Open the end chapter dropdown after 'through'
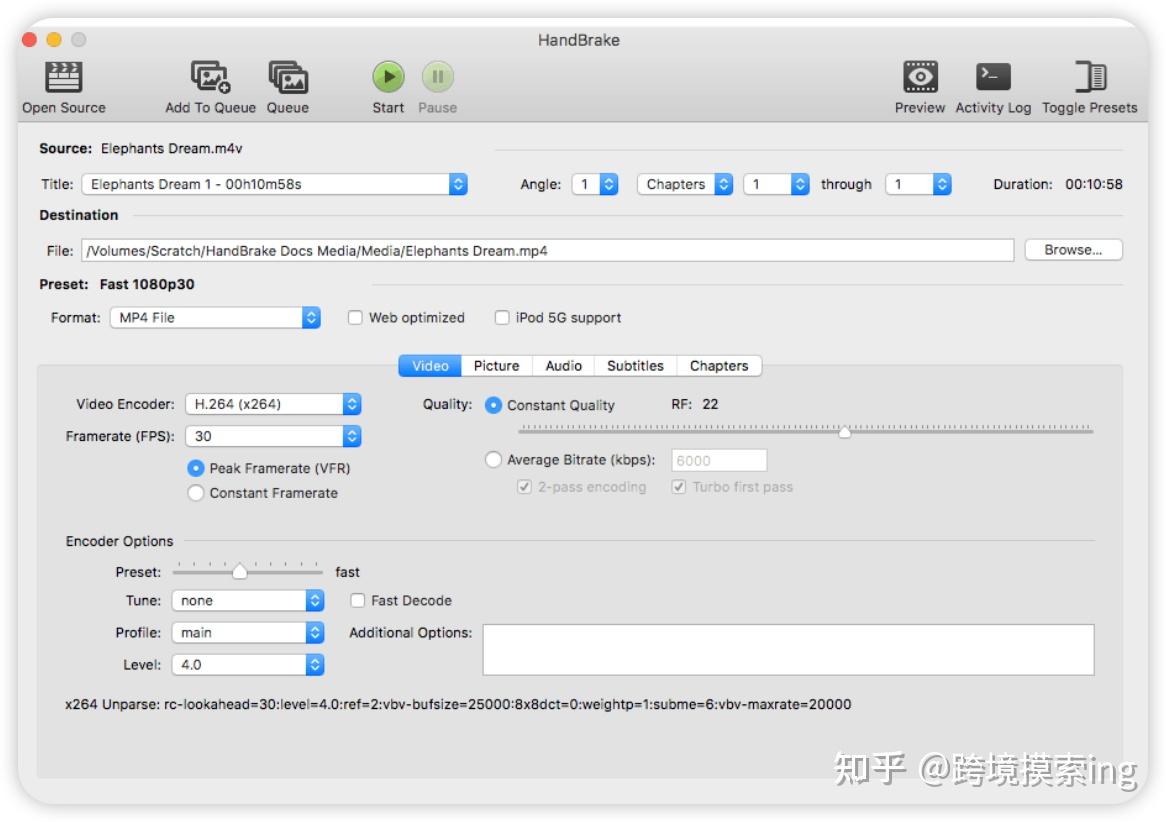This screenshot has width=1166, height=822. pyautogui.click(x=918, y=184)
